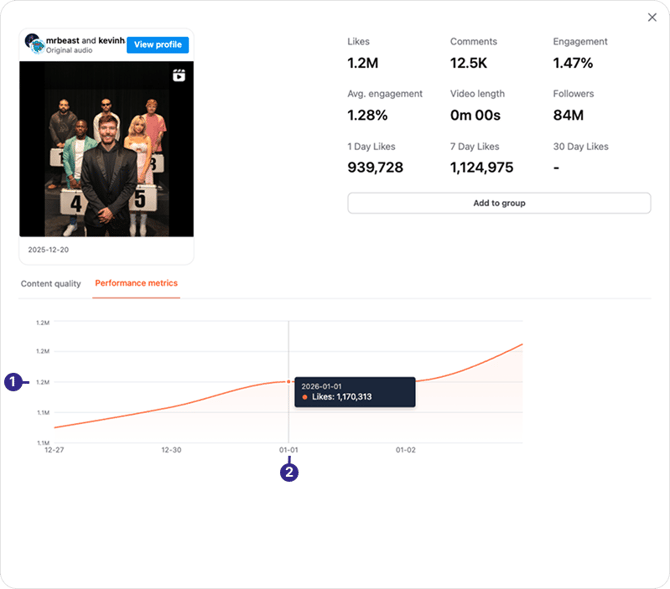Click the Followers 84M statistic
Viewport: 670px width, 589px height.
click(x=568, y=115)
